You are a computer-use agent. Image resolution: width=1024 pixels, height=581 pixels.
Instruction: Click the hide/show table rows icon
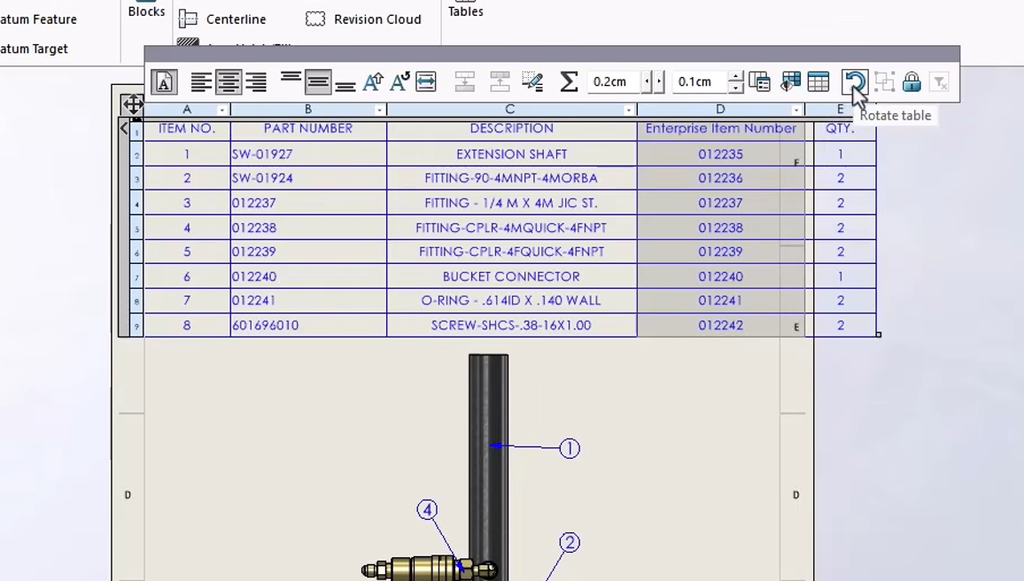pyautogui.click(x=790, y=82)
